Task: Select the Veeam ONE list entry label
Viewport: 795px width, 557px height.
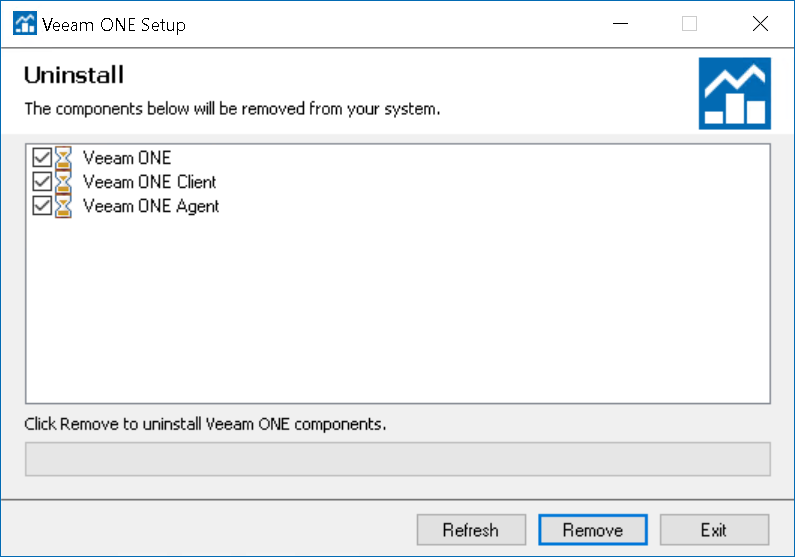Action: [127, 158]
